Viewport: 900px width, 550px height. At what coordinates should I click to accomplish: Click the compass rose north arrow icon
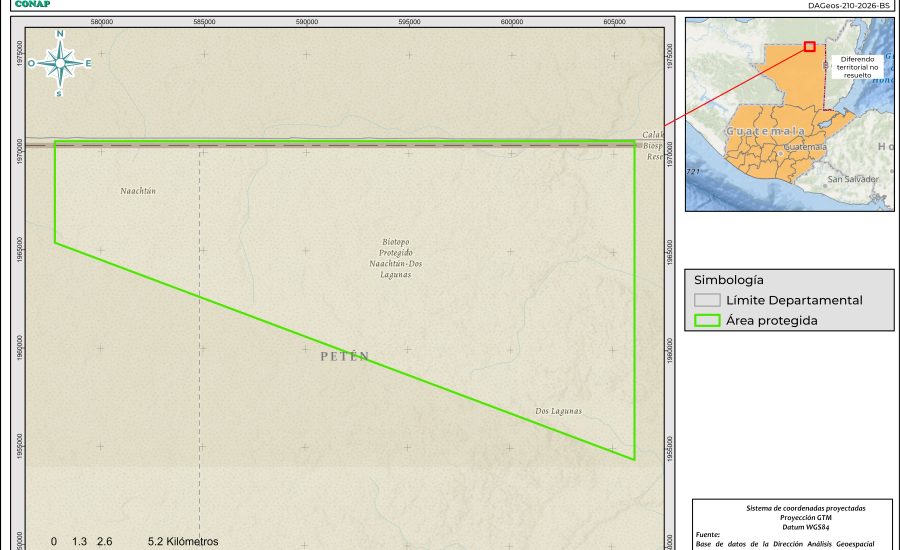(60, 63)
